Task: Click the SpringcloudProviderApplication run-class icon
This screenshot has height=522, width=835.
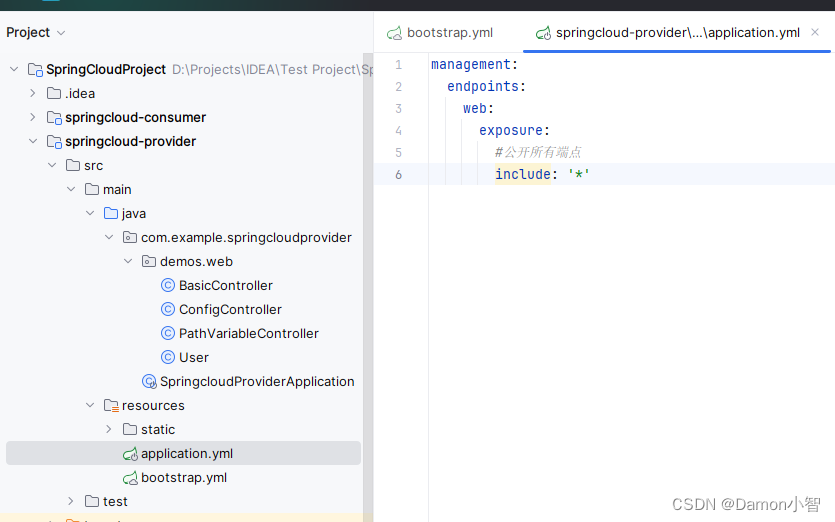Action: tap(149, 381)
